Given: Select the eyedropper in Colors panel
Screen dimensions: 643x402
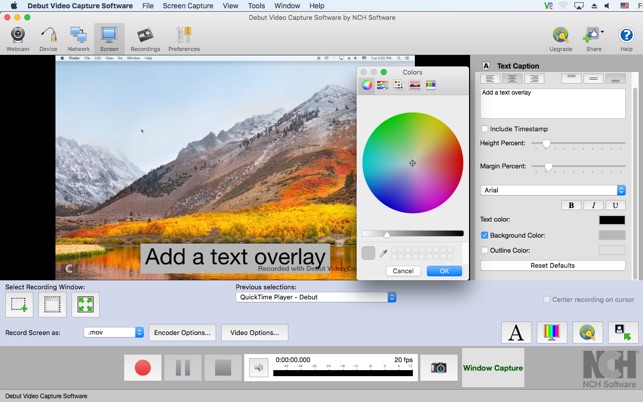Looking at the screenshot, I should pos(383,254).
